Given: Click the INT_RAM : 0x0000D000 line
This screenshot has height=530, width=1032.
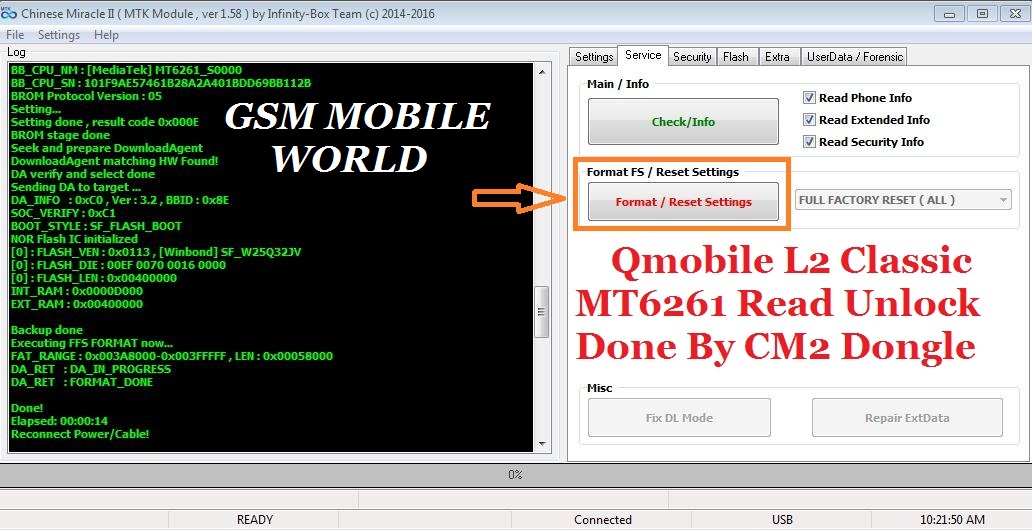Looking at the screenshot, I should 76,291.
